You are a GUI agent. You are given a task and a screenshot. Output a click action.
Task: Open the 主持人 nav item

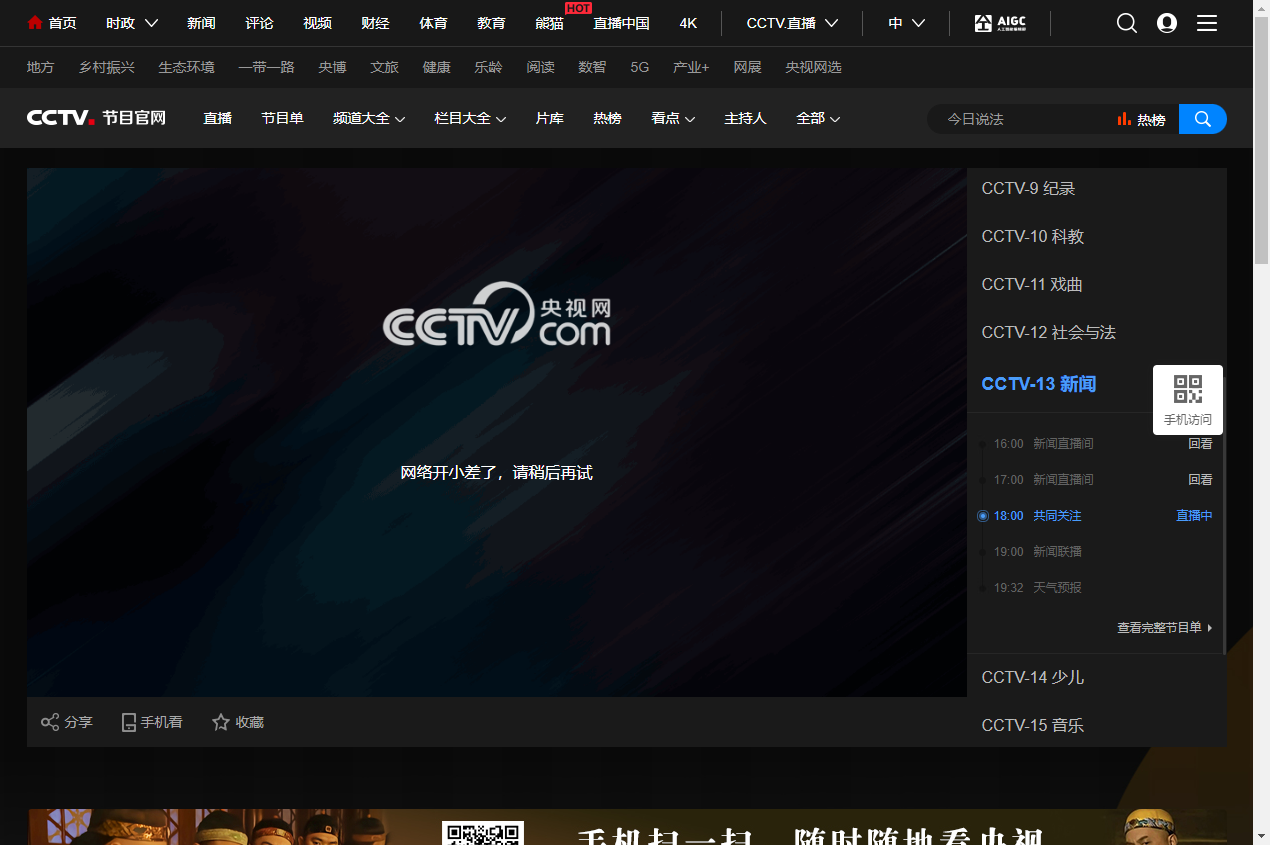tap(745, 118)
